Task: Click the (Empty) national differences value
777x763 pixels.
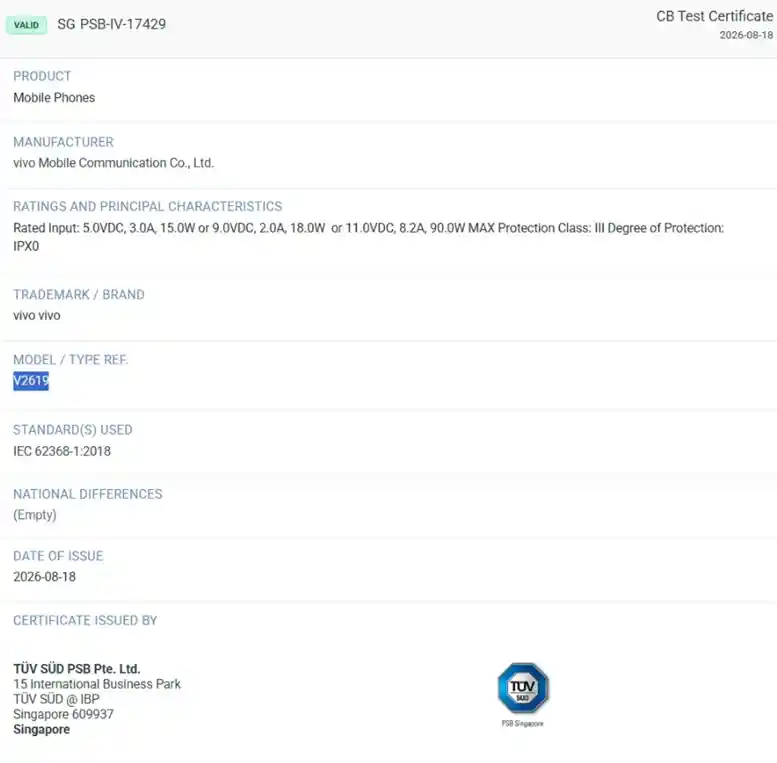Action: pyautogui.click(x=35, y=515)
